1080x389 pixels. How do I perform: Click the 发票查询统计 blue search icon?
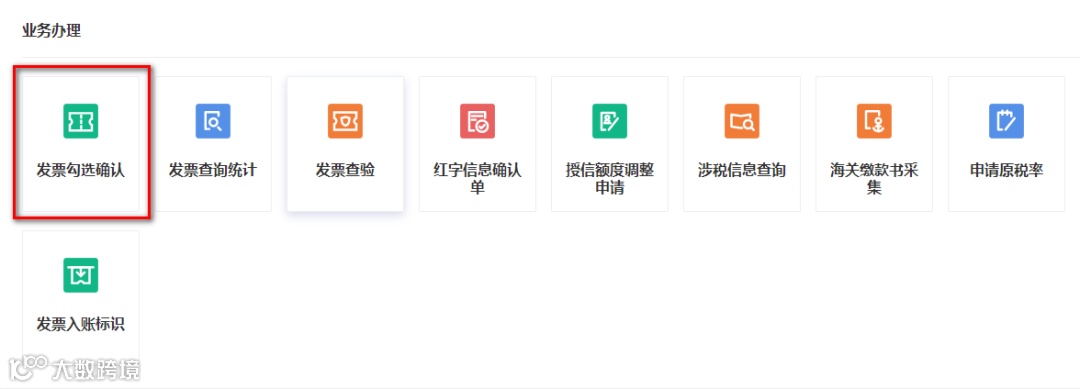[213, 121]
